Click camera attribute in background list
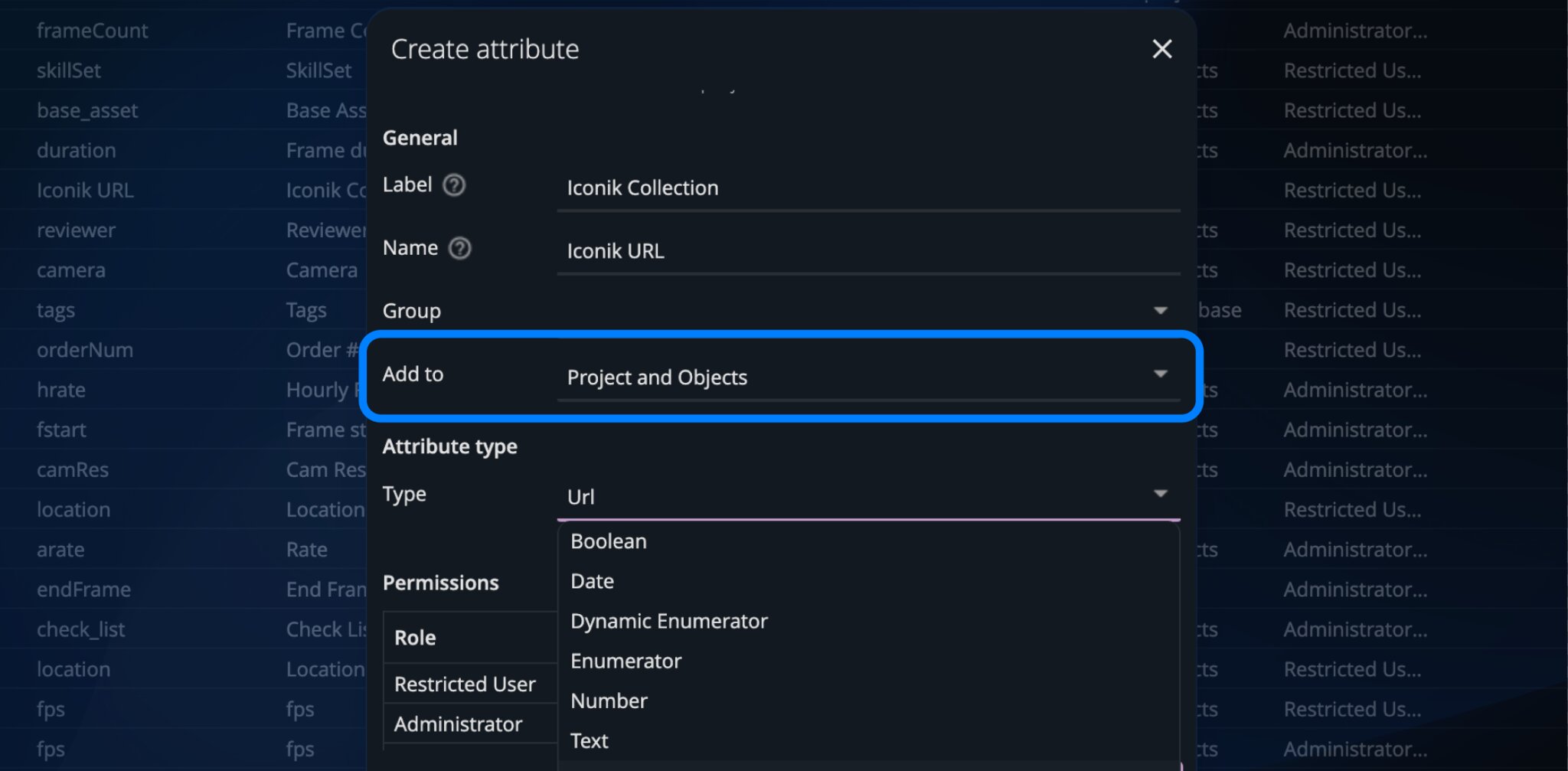The width and height of the screenshot is (1568, 771). [70, 270]
